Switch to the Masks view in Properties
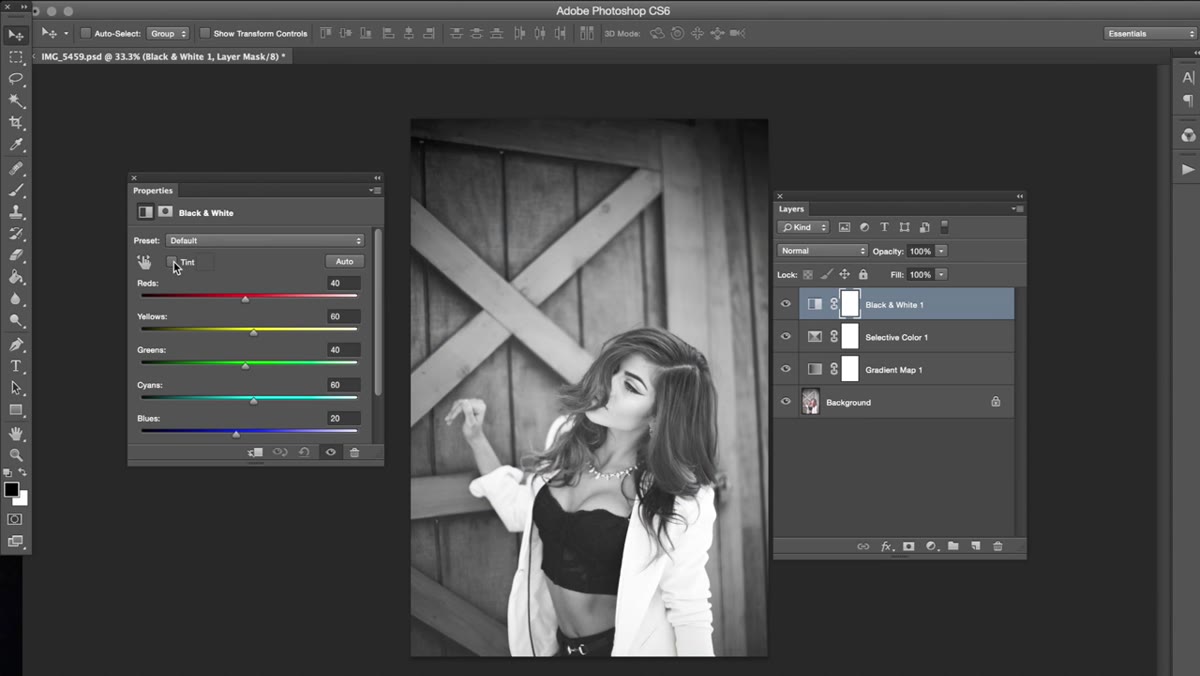 tap(165, 212)
